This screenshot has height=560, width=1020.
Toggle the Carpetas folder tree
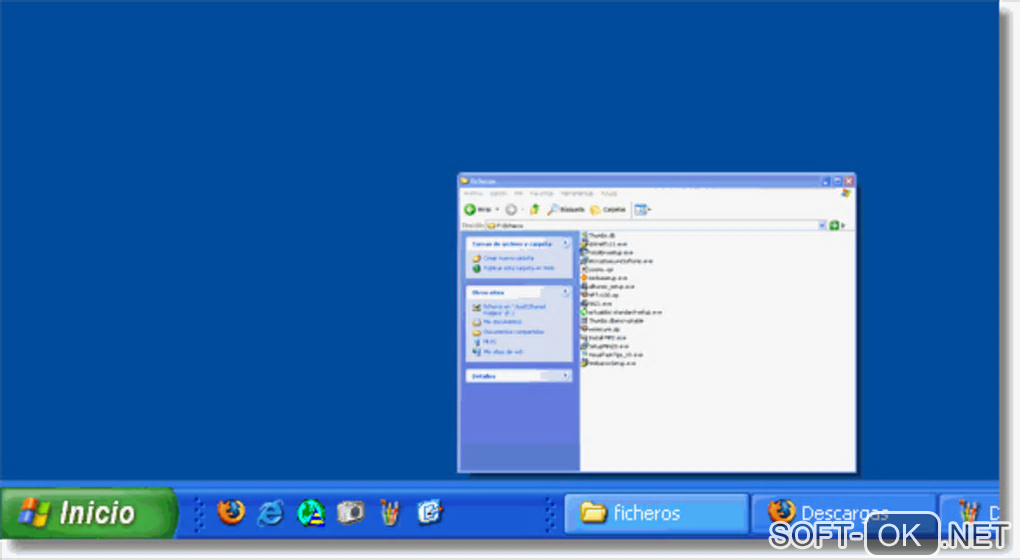(x=608, y=209)
